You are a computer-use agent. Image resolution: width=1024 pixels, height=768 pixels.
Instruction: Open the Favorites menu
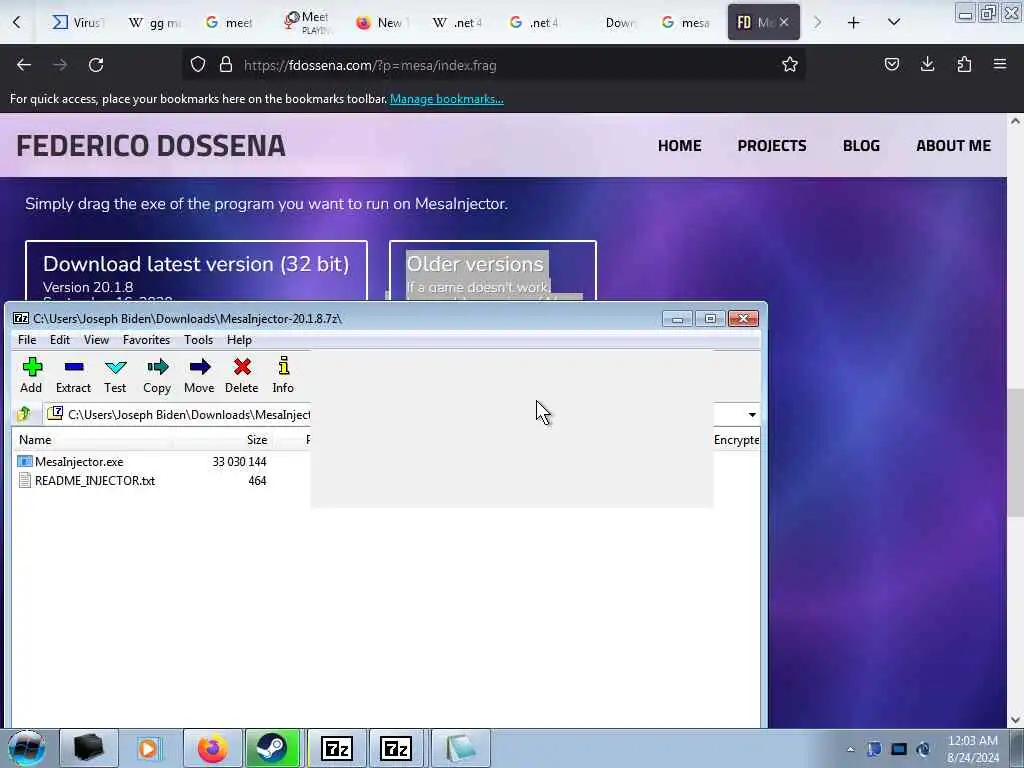146,340
